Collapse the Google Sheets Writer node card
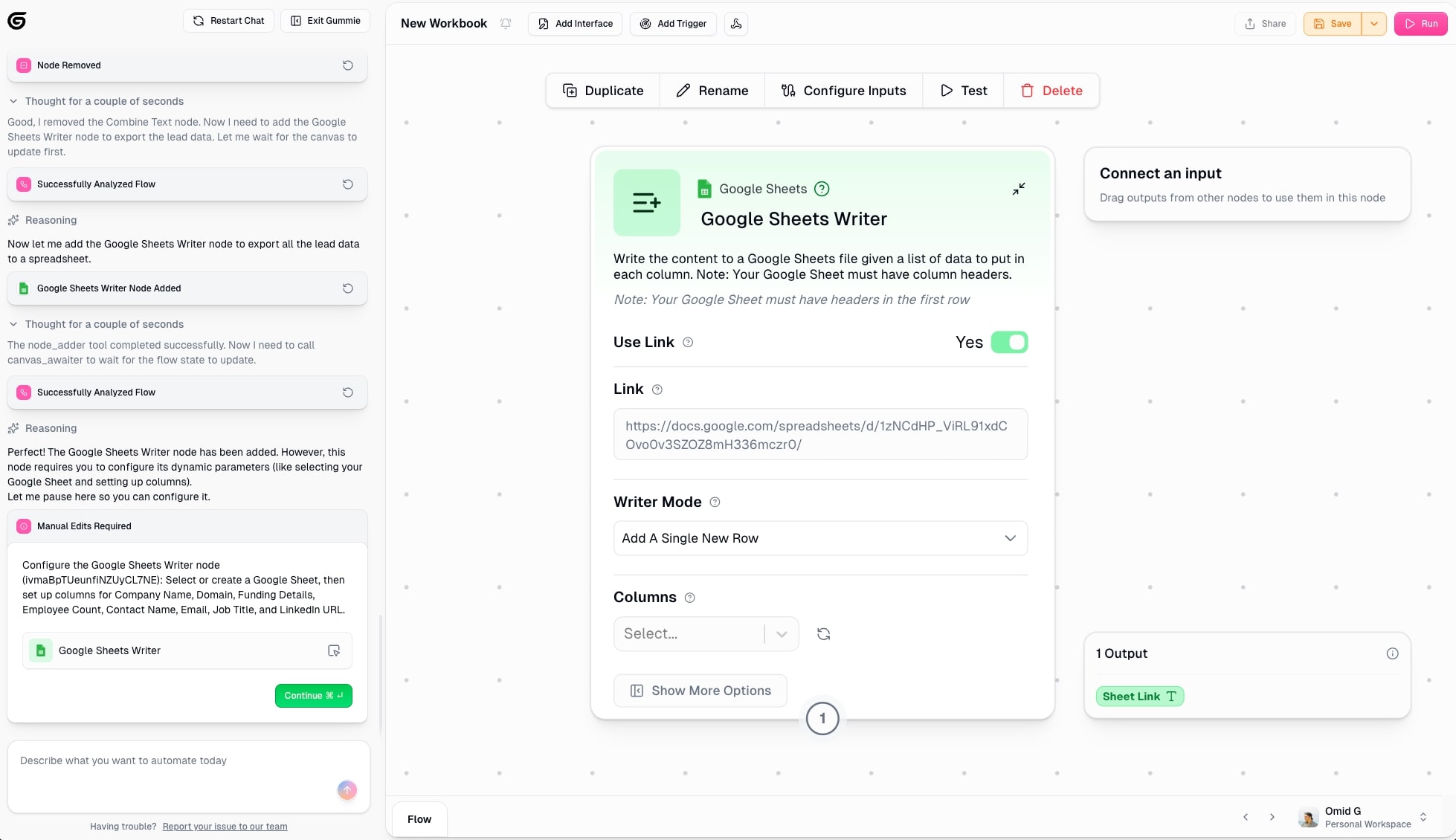 tap(1018, 189)
